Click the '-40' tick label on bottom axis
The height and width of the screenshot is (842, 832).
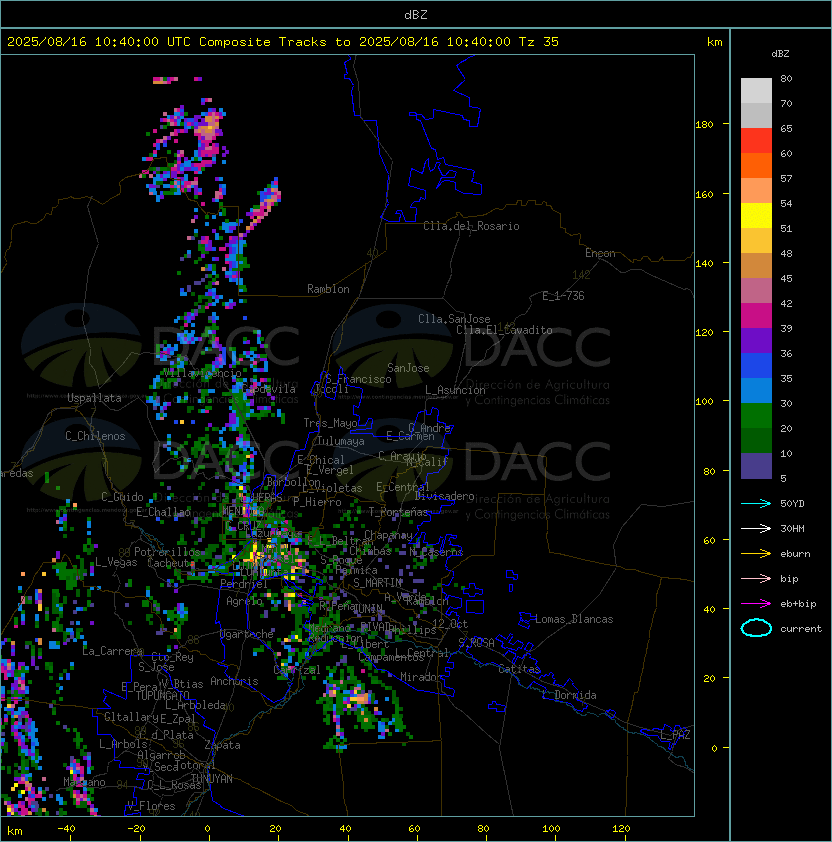click(x=66, y=829)
